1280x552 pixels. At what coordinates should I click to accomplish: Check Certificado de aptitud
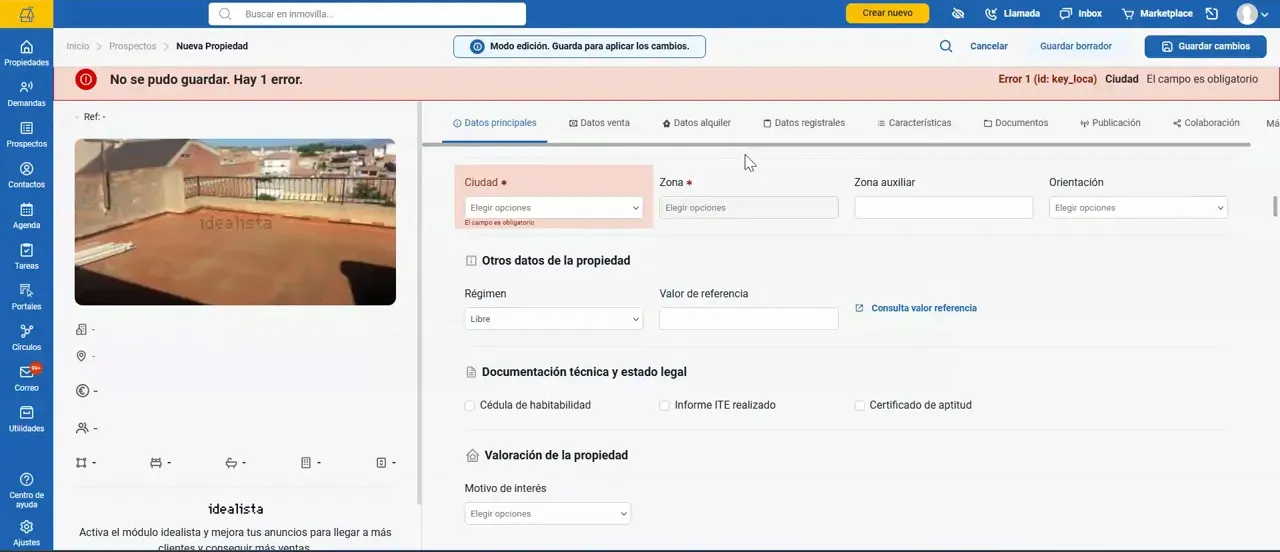pyautogui.click(x=859, y=406)
